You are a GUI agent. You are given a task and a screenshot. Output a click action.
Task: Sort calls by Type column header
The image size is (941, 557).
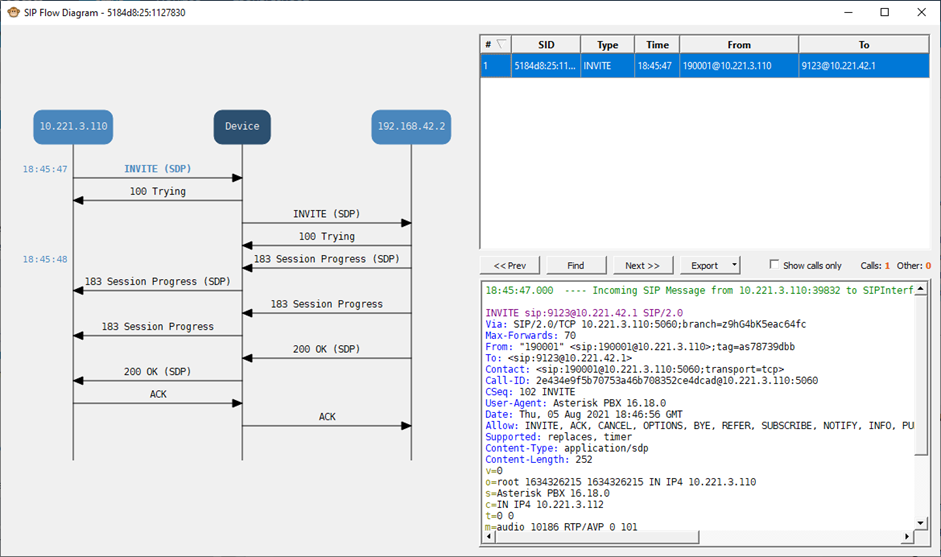tap(607, 45)
